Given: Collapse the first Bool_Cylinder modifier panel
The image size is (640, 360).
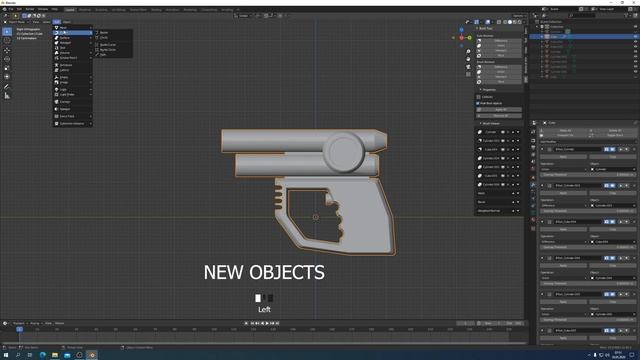Looking at the screenshot, I should 542,149.
